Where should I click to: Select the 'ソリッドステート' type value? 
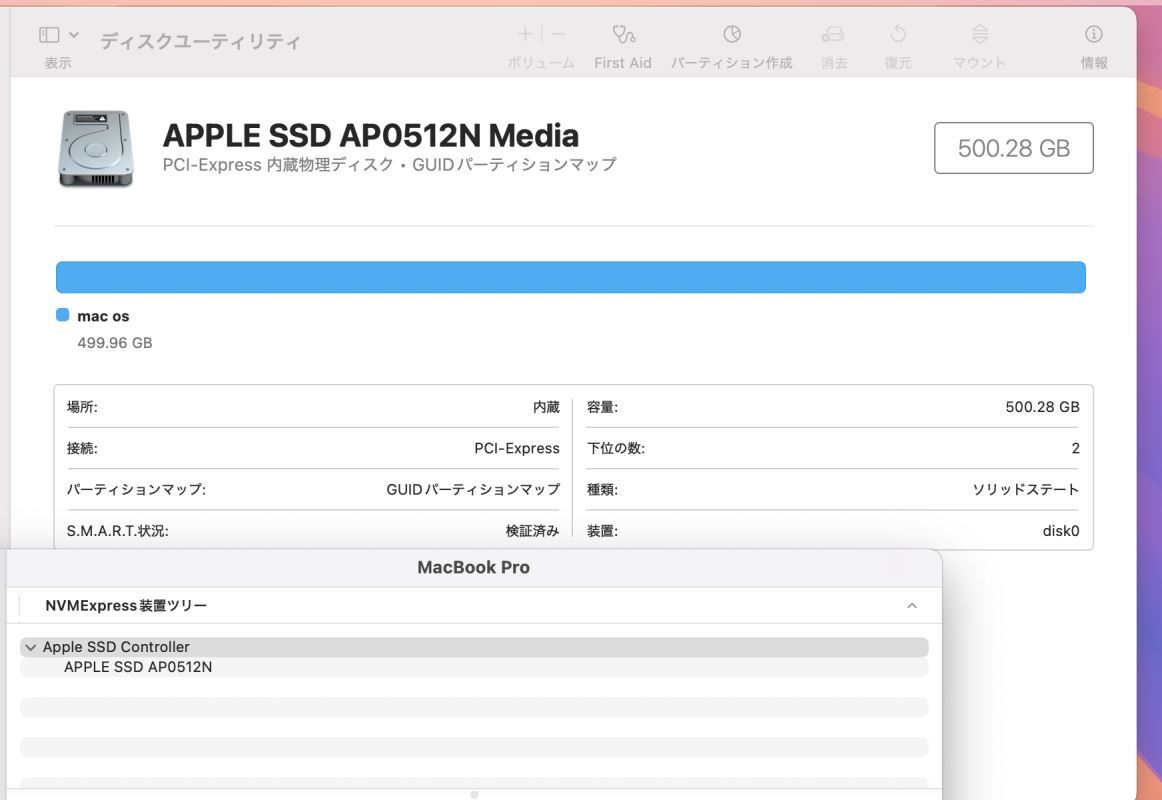tap(1026, 490)
